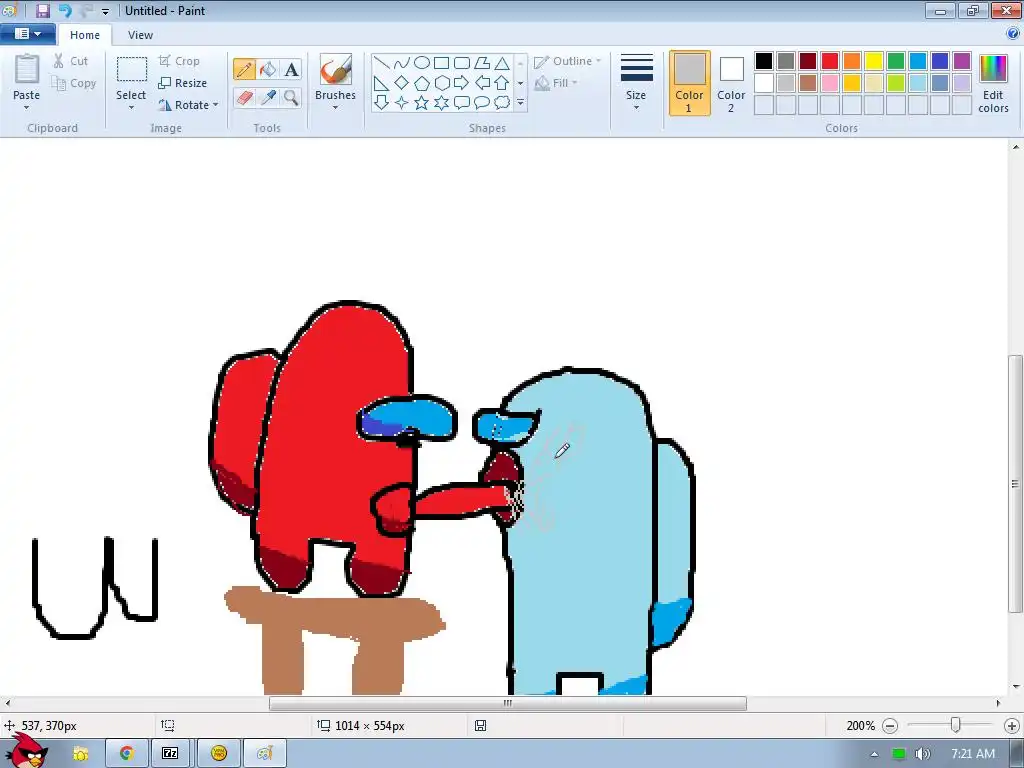Open the Paint application menu button

click(27, 34)
